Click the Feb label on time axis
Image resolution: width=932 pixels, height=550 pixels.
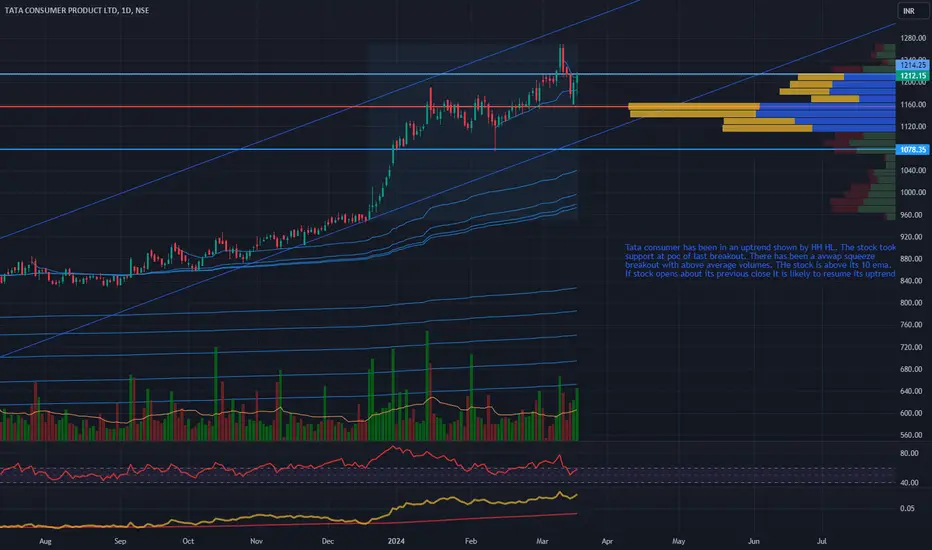coord(471,541)
